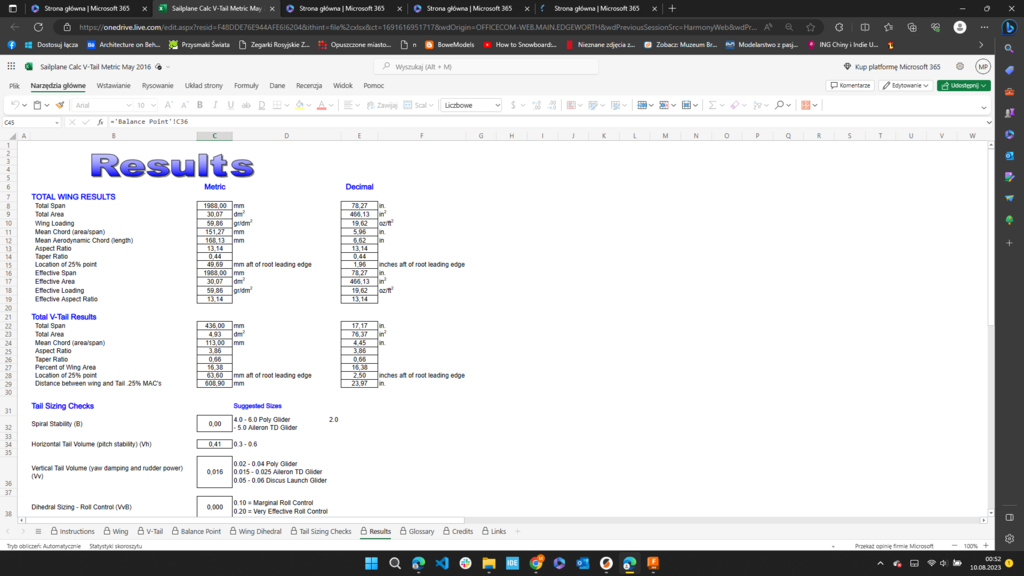Click the increase font size icon
1024x576 pixels.
(x=169, y=105)
